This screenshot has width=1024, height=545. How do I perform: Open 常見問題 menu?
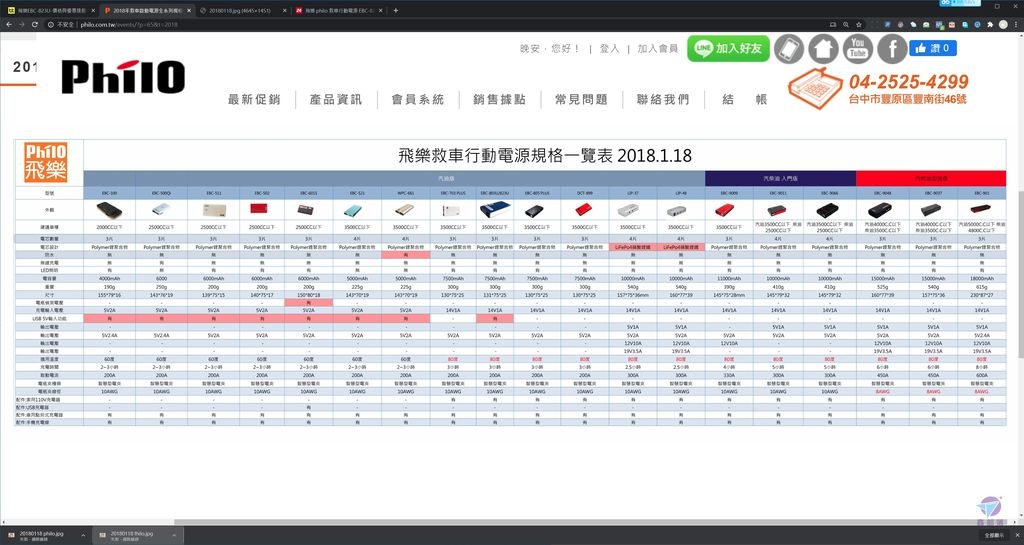[x=581, y=99]
